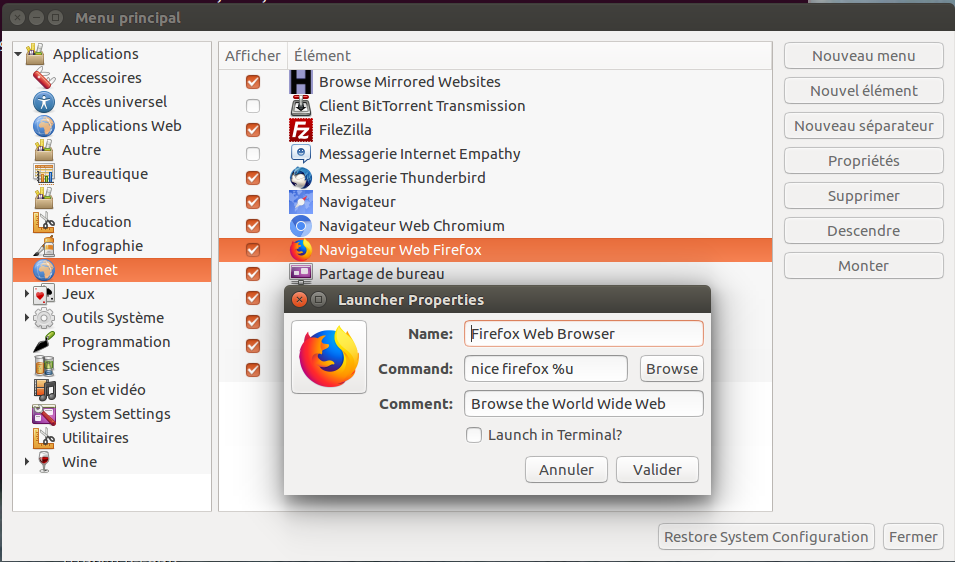Click the Partage de bureau icon
The width and height of the screenshot is (955, 562).
300,273
